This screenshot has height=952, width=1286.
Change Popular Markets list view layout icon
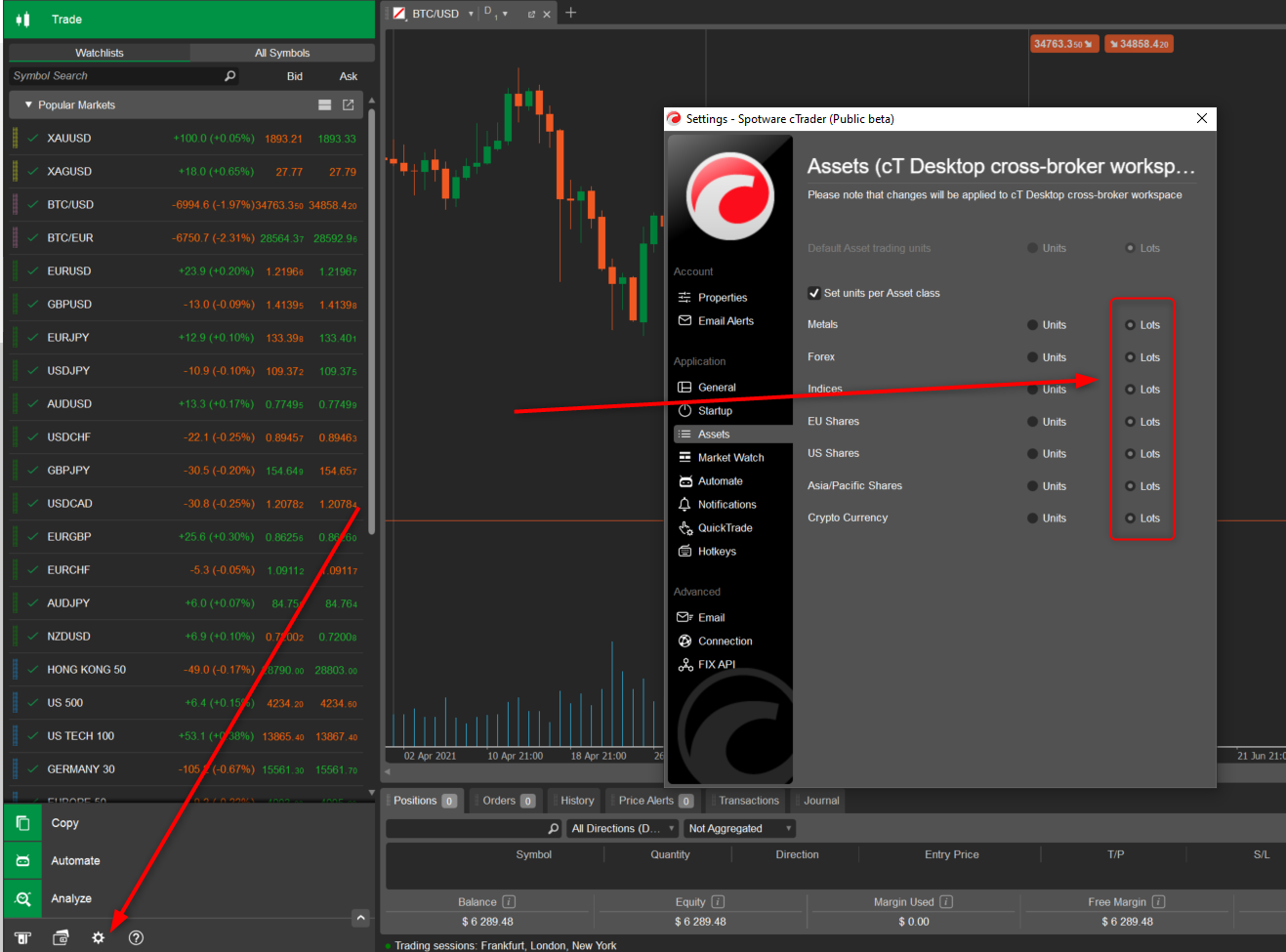[325, 104]
